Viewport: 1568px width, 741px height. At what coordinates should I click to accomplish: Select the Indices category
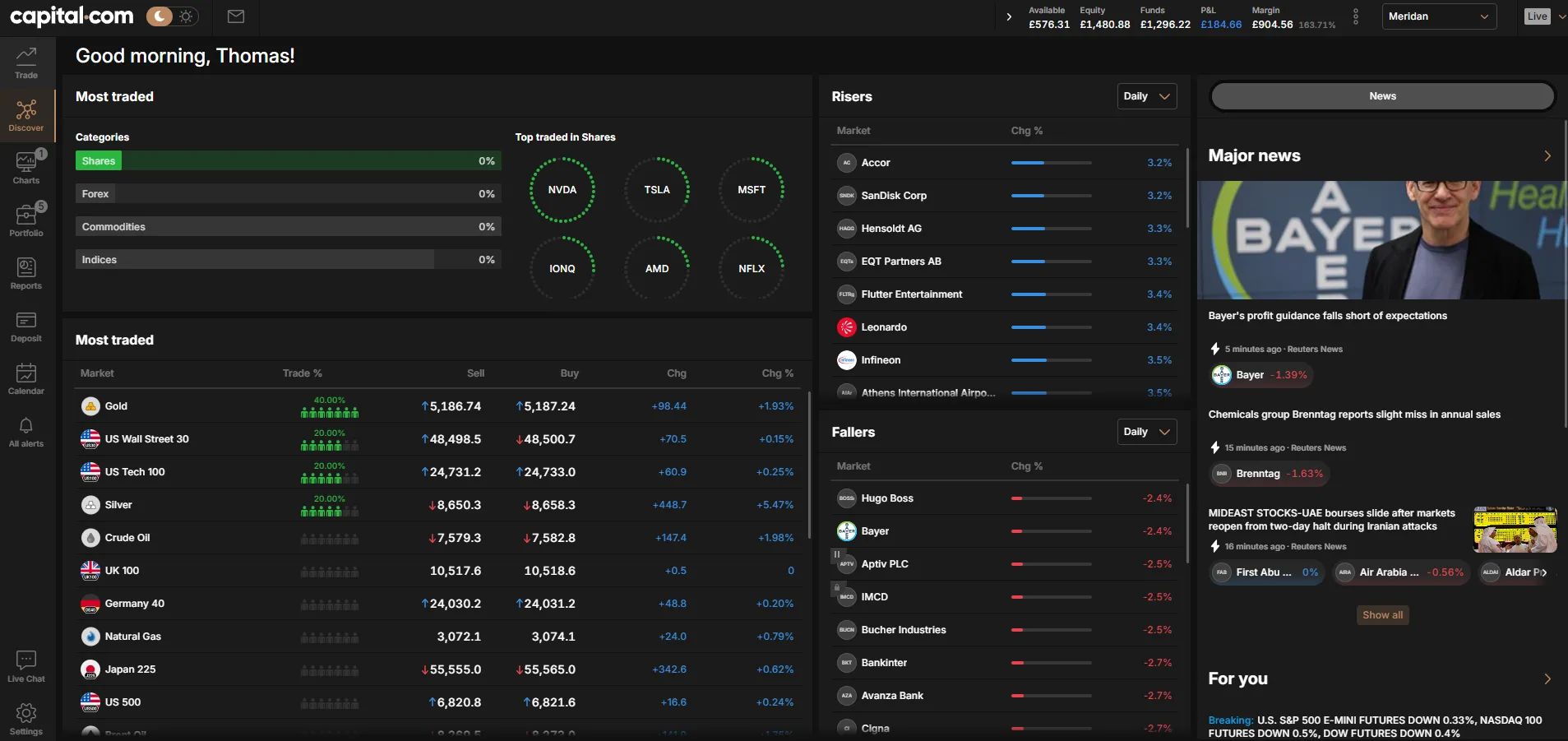[288, 260]
